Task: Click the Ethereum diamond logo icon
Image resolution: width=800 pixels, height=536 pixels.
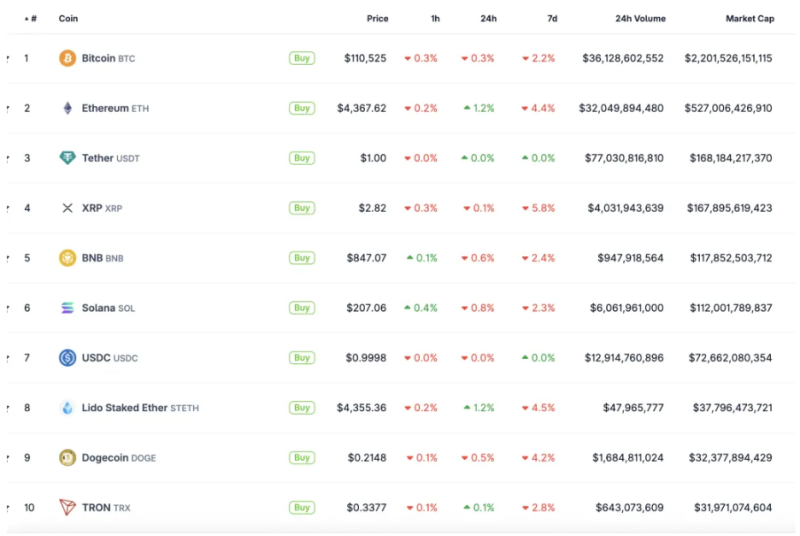Action: [x=67, y=108]
